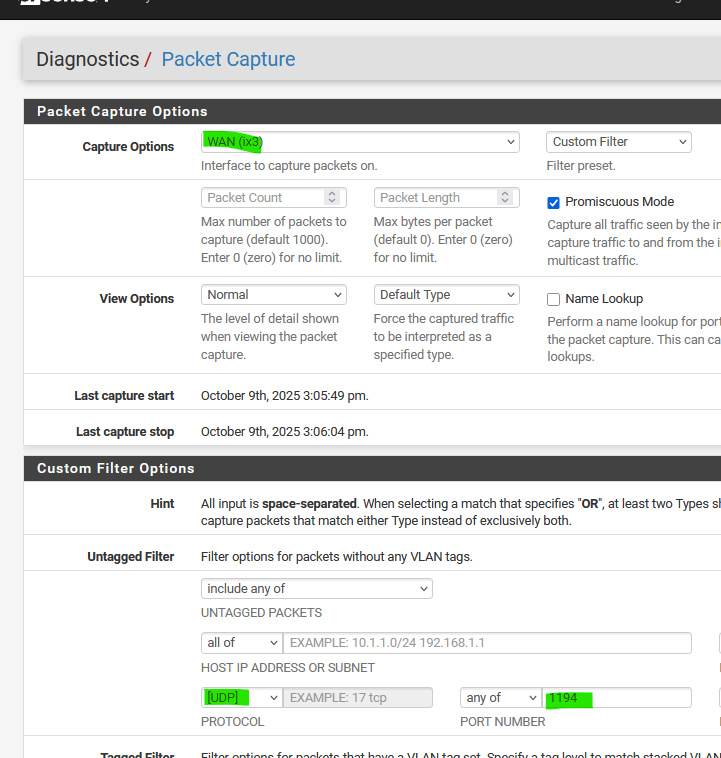The width and height of the screenshot is (721, 758).
Task: Focus the Packet Count input field
Action: point(262,198)
